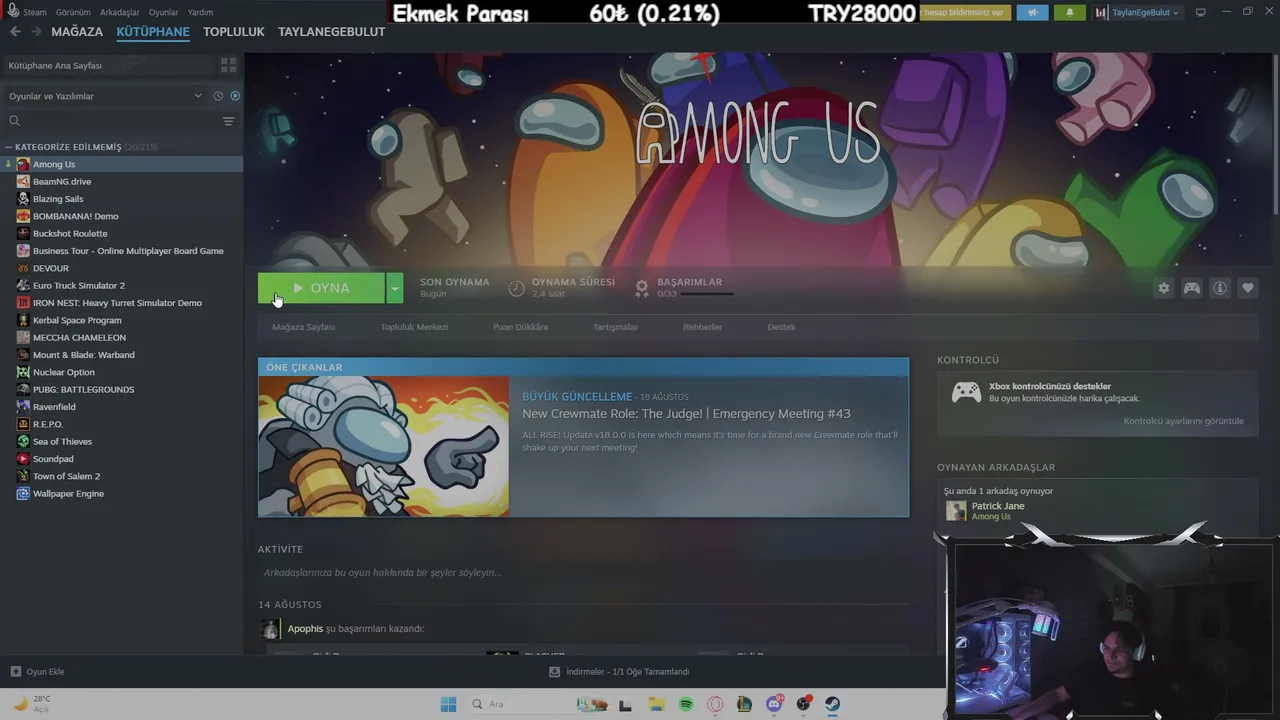
Task: Switch to the MAĞAZA tab
Action: [x=77, y=32]
